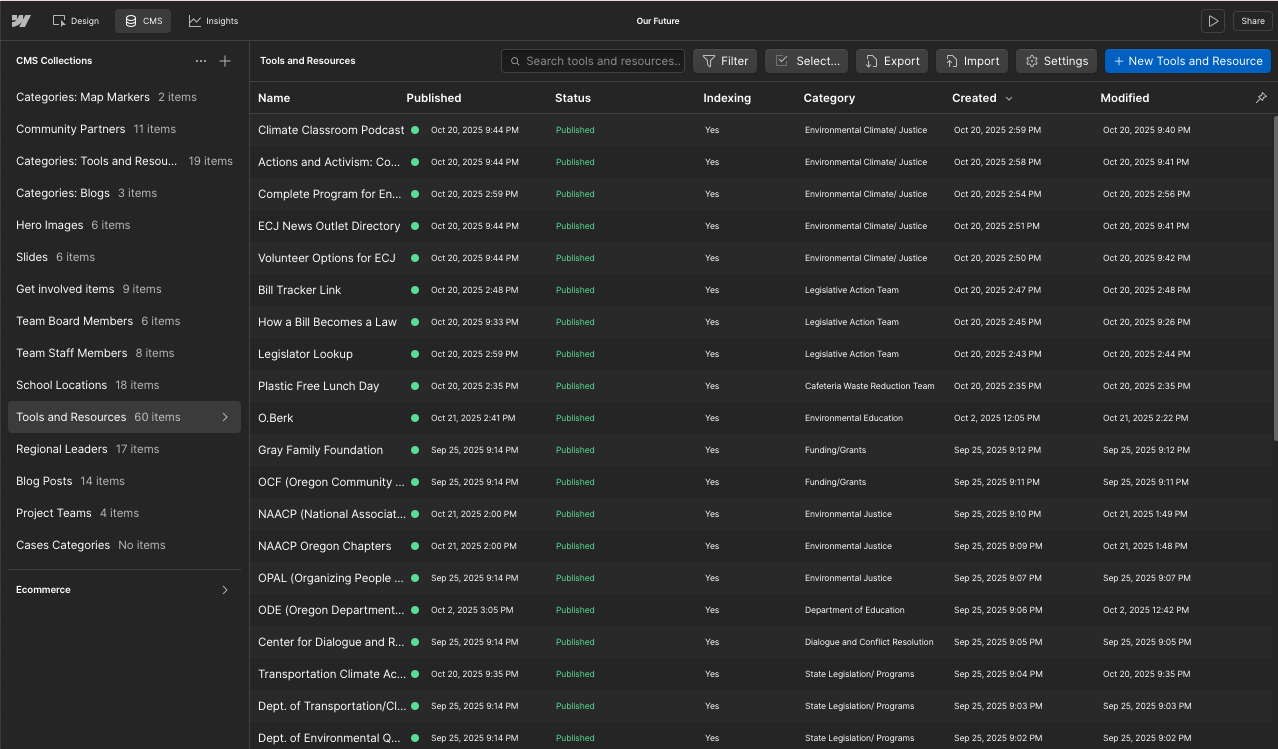Add a new CMS collection with plus icon
Screen dimensions: 1278x749
pos(225,61)
